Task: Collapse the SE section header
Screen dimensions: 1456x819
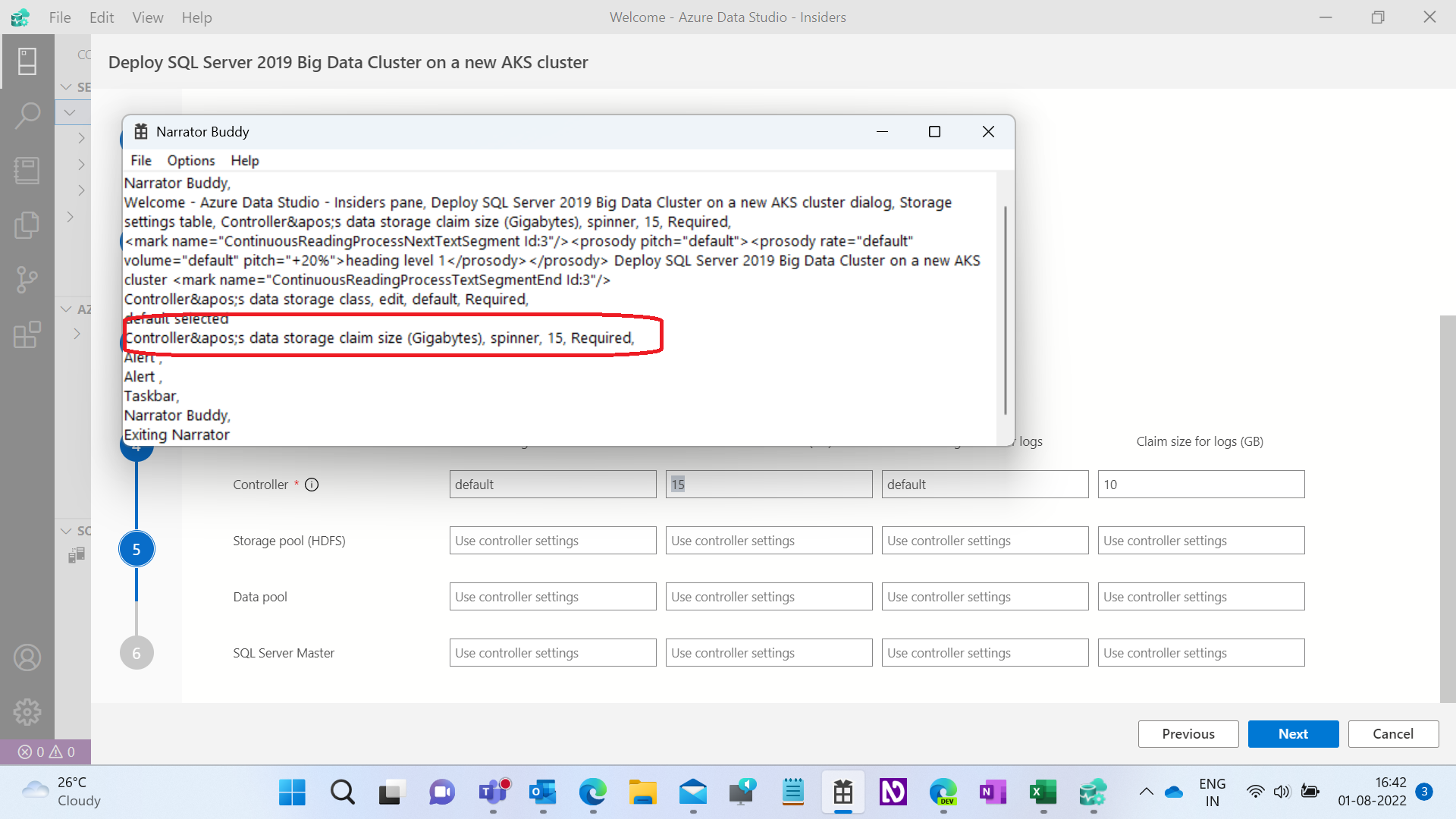Action: [x=65, y=86]
